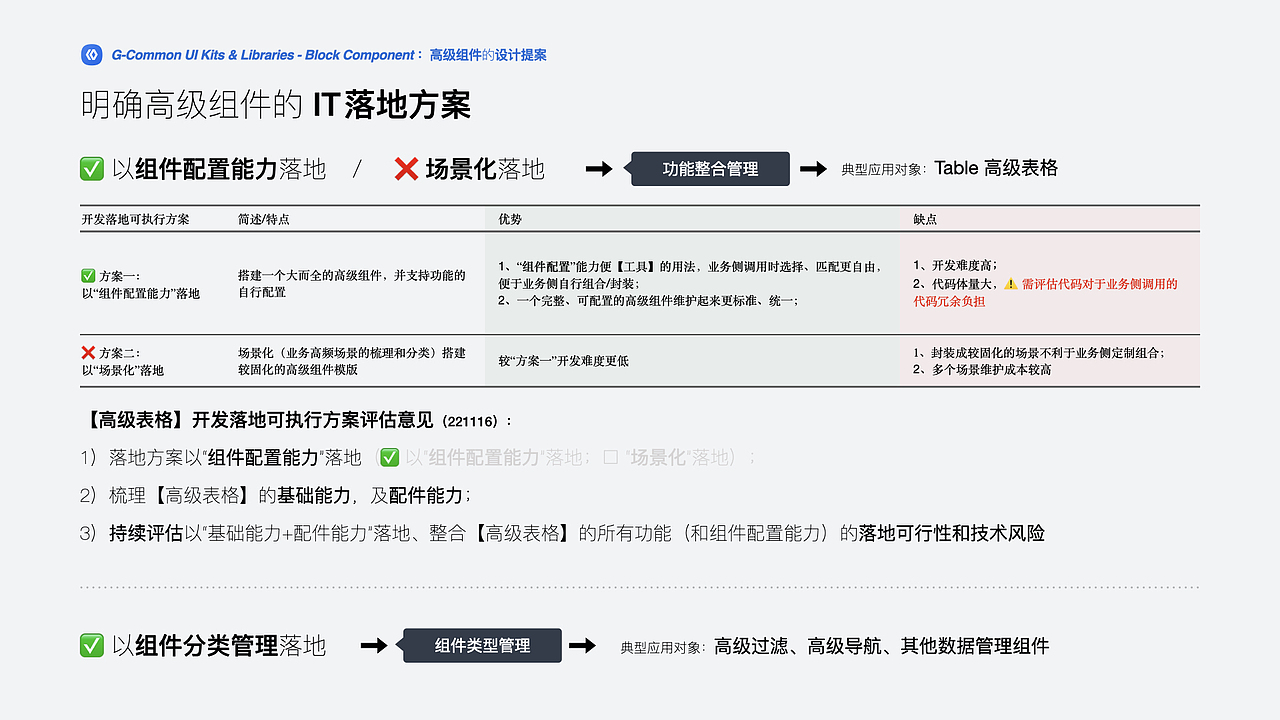Viewport: 1280px width, 720px height.
Task: Click cell text 以“场景化”落地
Action: pos(122,370)
